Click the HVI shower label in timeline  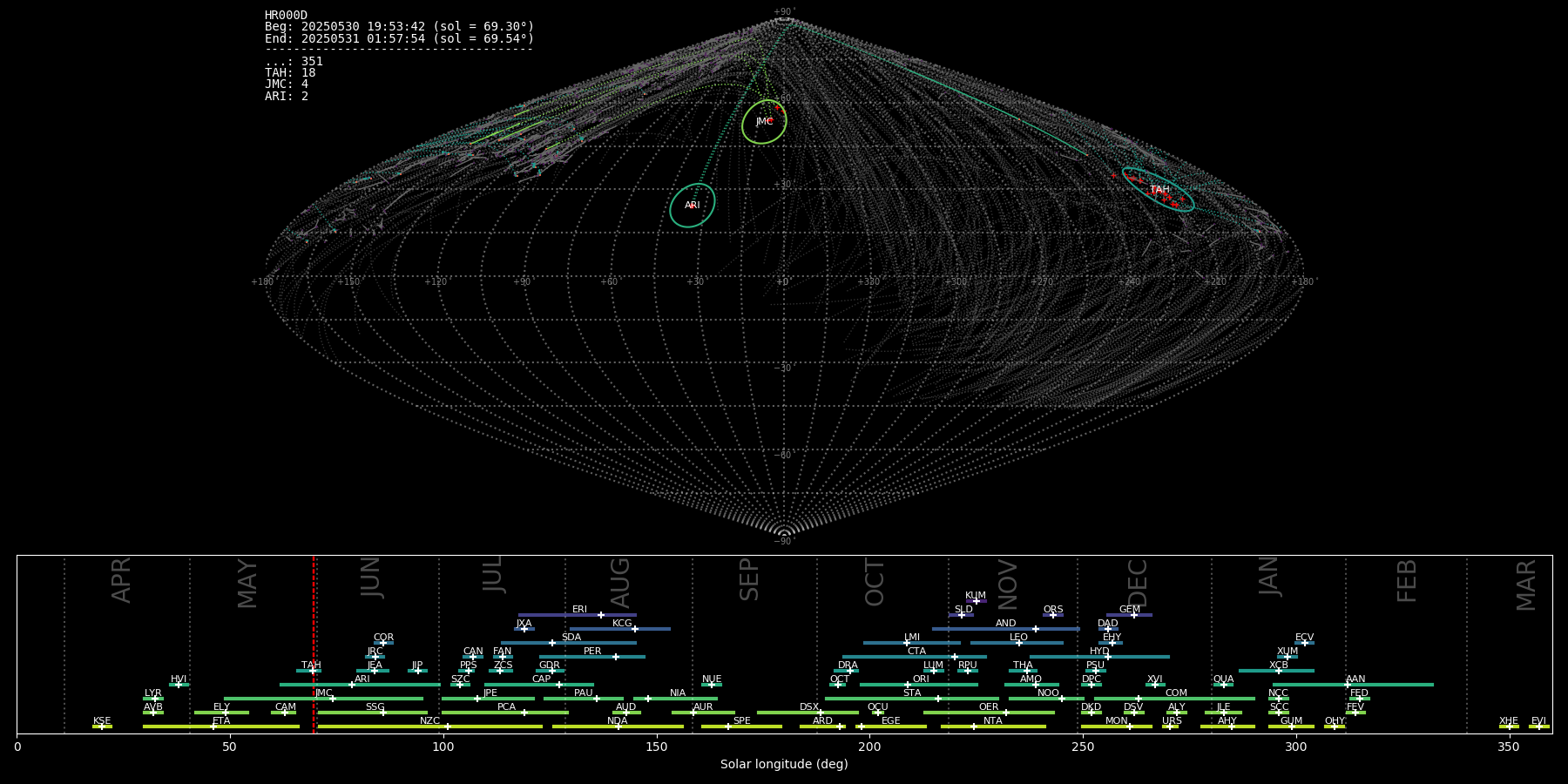coord(178,679)
